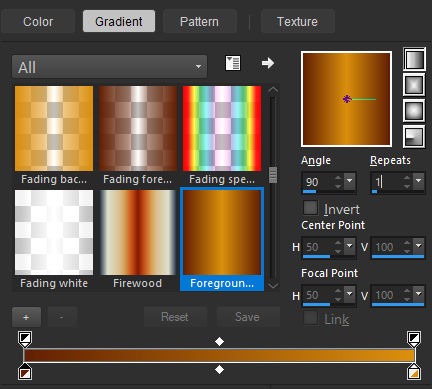432x389 pixels.
Task: Select the Linear gradient style icon
Action: tap(414, 59)
